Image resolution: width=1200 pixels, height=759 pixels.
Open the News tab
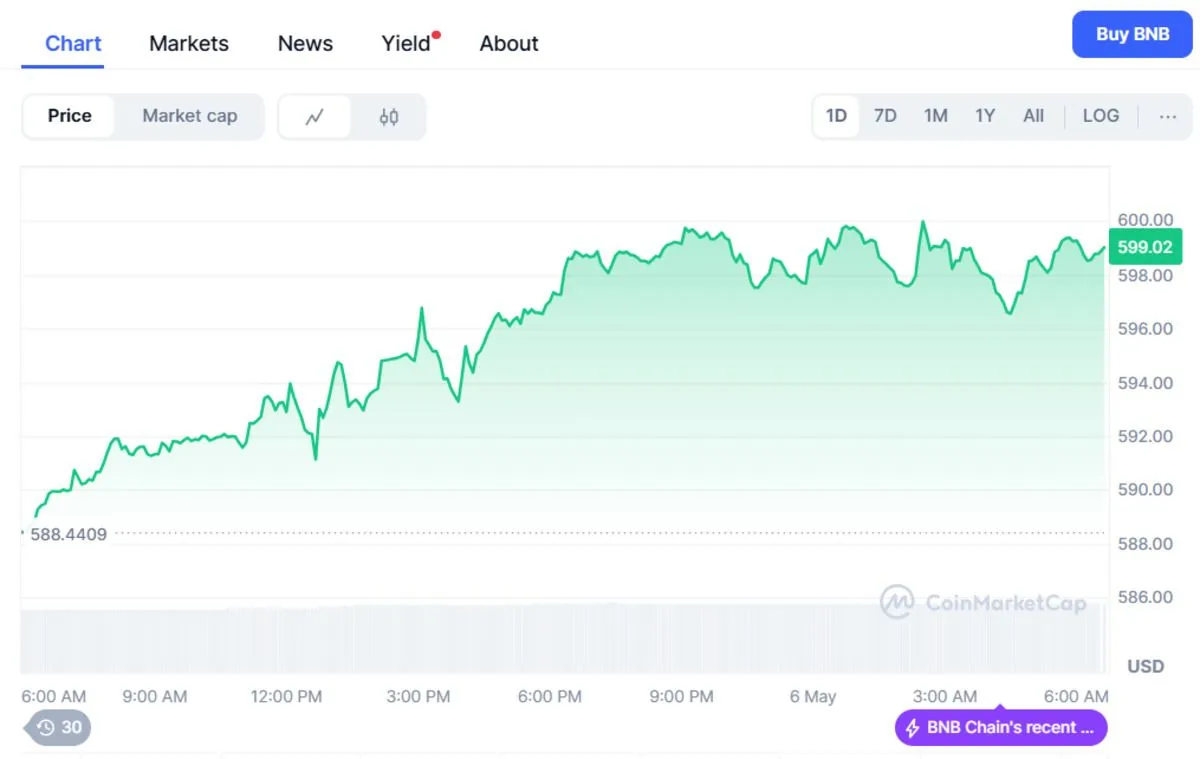pos(305,44)
